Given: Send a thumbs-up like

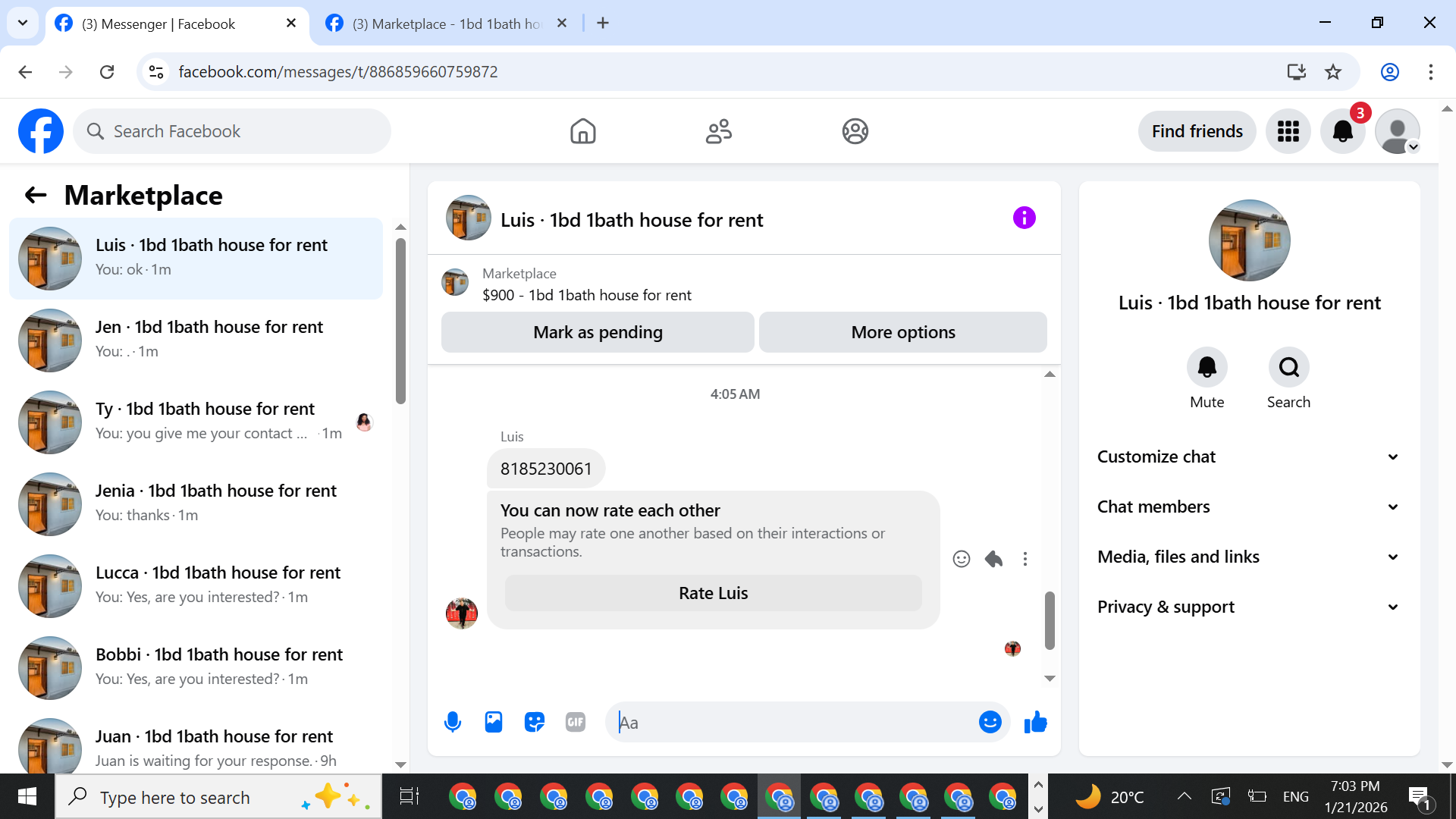Looking at the screenshot, I should [1035, 722].
